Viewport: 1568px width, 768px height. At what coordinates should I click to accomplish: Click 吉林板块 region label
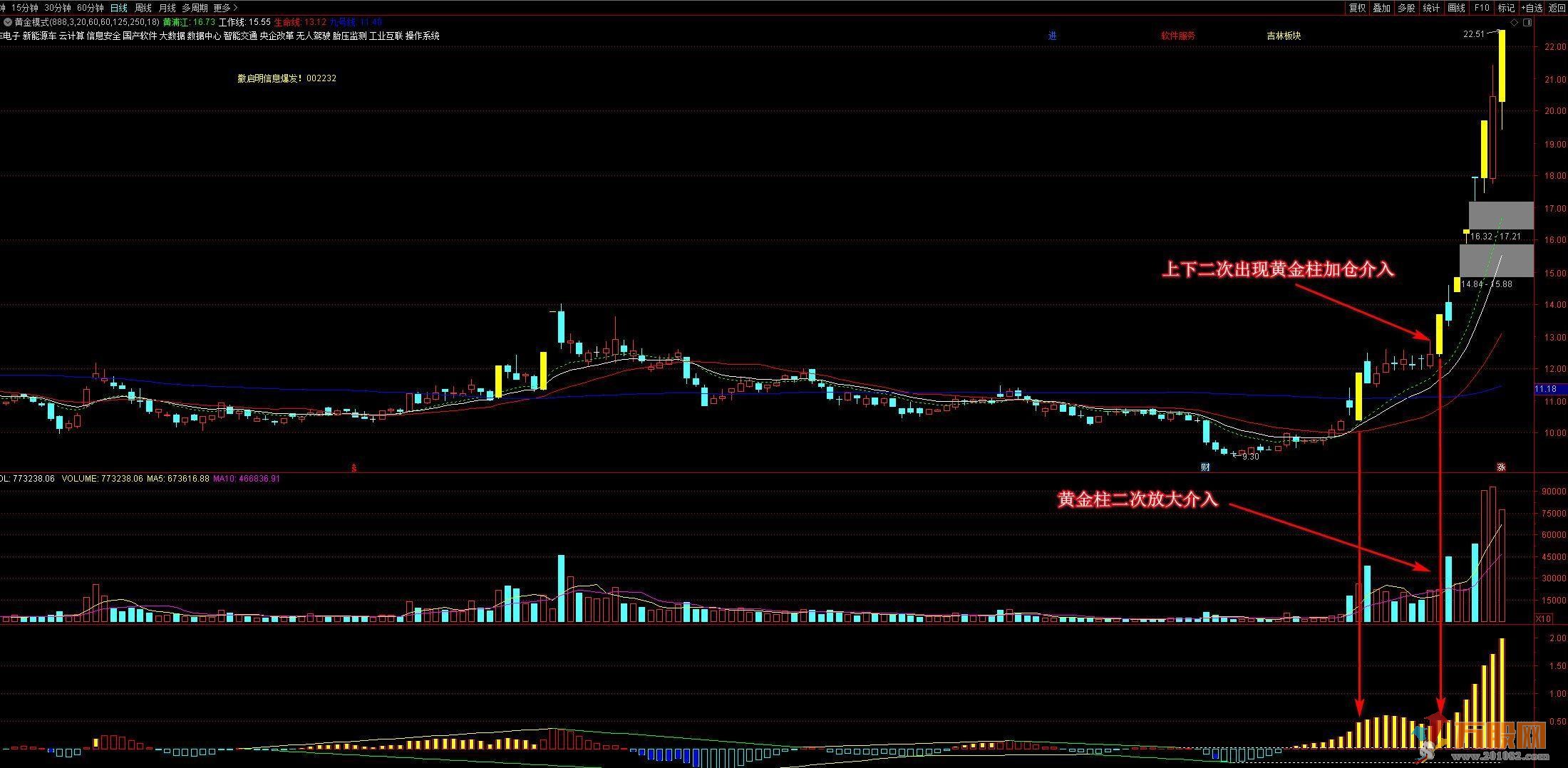1284,36
